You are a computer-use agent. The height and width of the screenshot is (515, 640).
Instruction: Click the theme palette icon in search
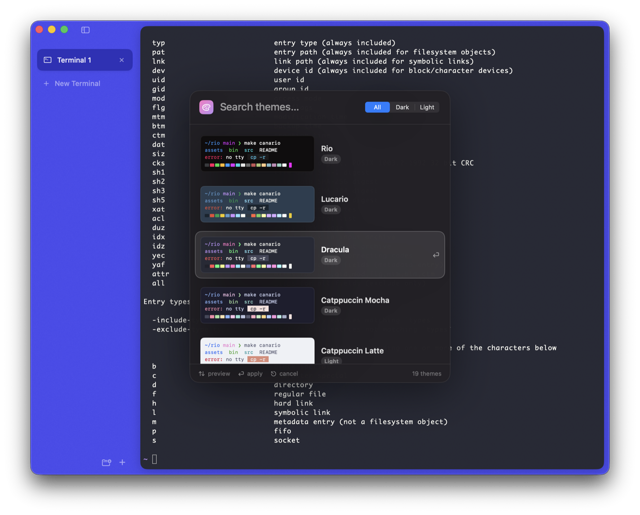click(x=206, y=107)
